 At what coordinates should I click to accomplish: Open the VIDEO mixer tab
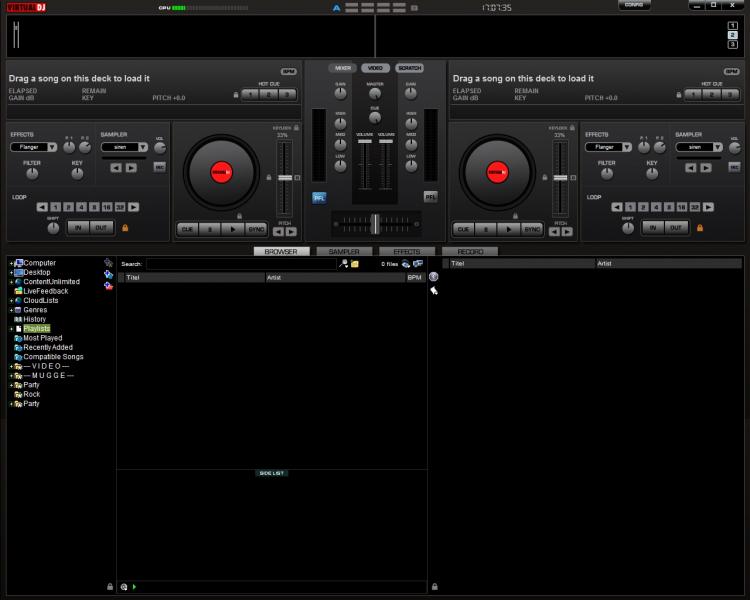click(374, 68)
